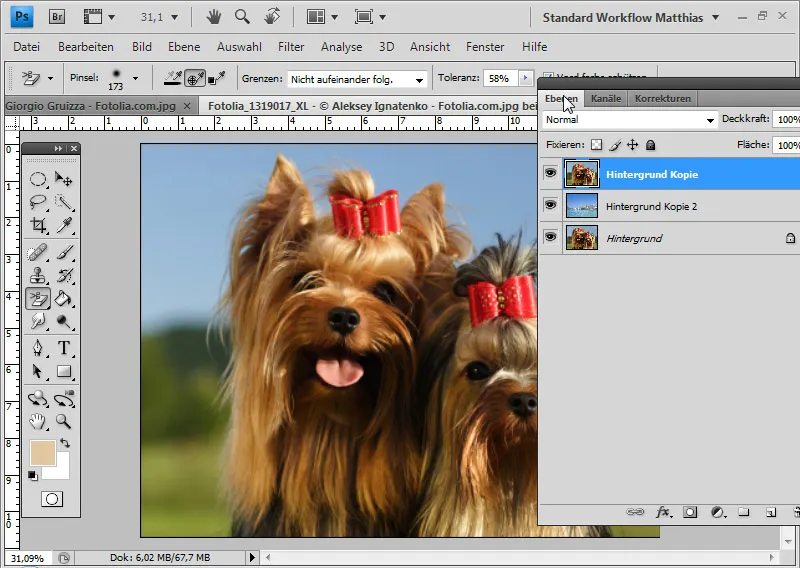Select the Elliptical Marquee tool
800x568 pixels.
pyautogui.click(x=38, y=179)
